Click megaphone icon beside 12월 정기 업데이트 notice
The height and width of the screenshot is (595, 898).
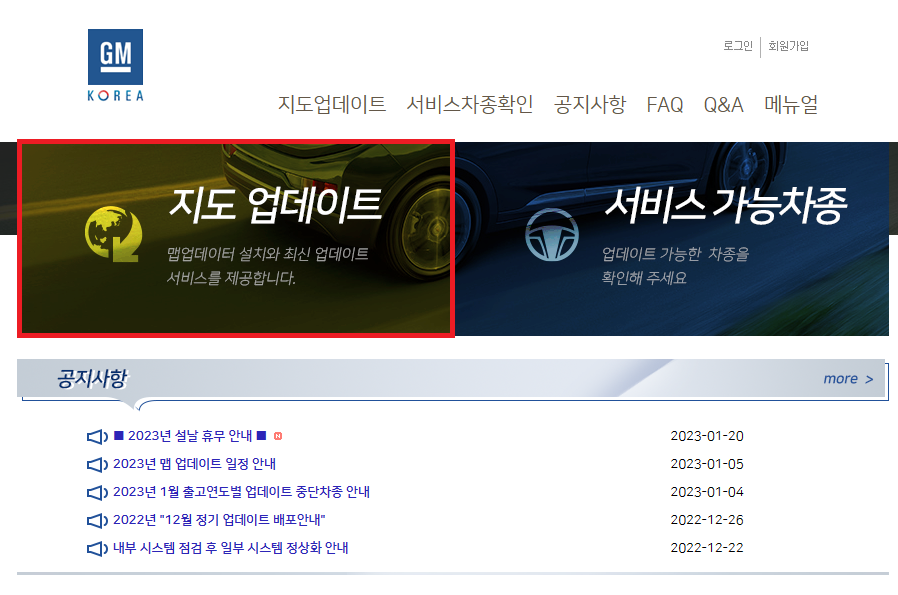point(97,521)
